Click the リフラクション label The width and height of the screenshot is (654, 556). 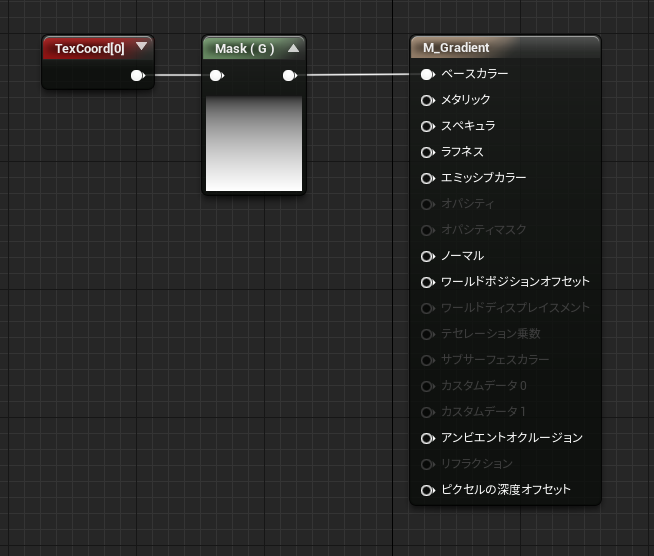(x=477, y=463)
